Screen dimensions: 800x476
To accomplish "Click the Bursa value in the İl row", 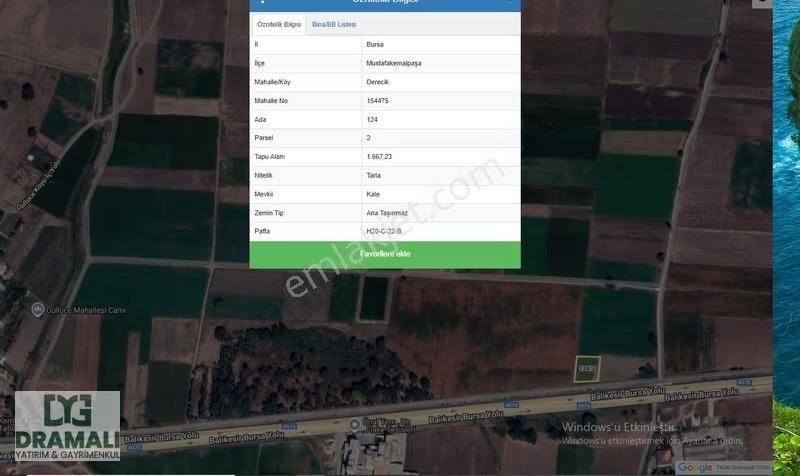I will (x=374, y=44).
